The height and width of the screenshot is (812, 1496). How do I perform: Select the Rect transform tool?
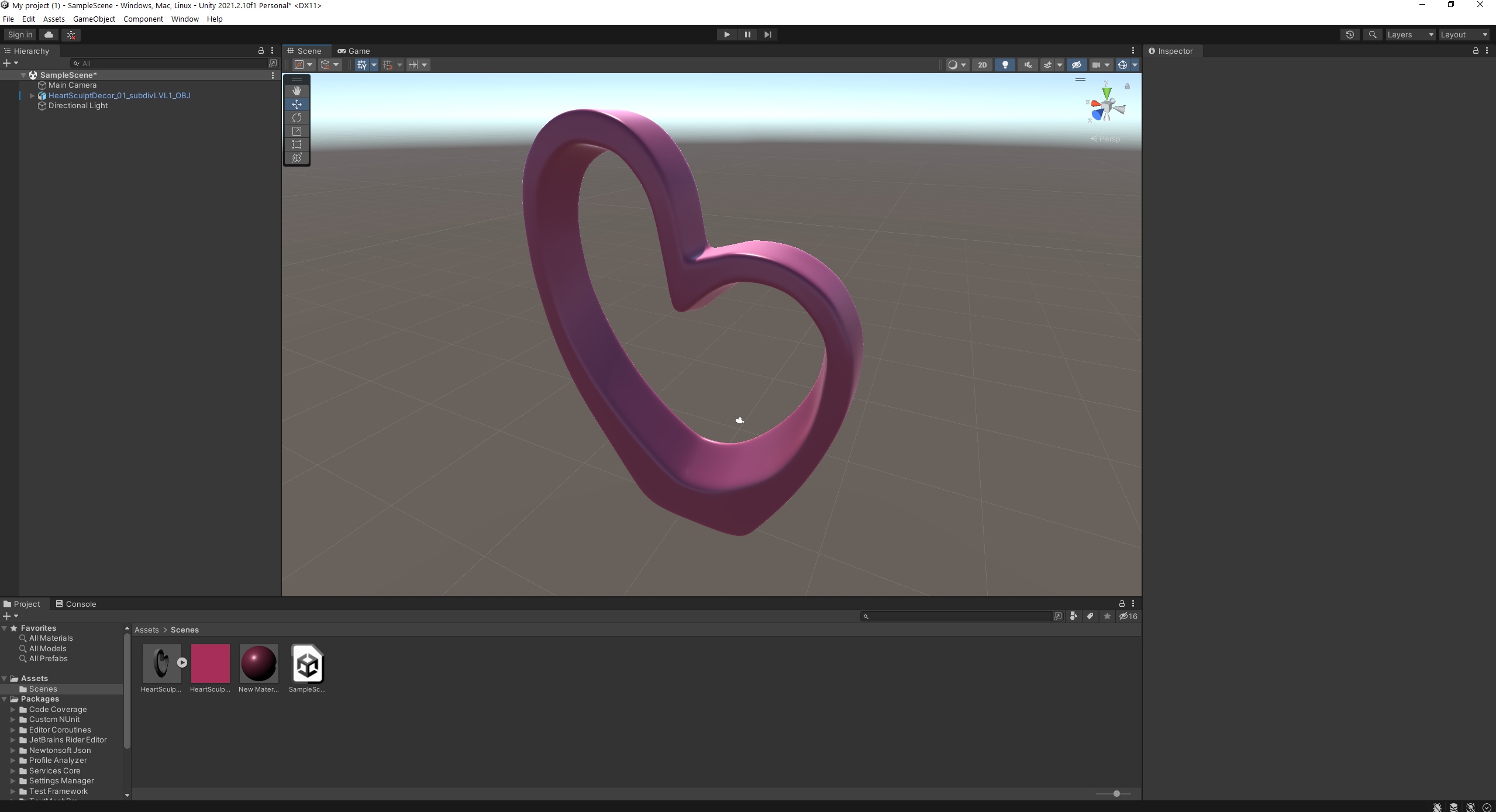(x=297, y=144)
